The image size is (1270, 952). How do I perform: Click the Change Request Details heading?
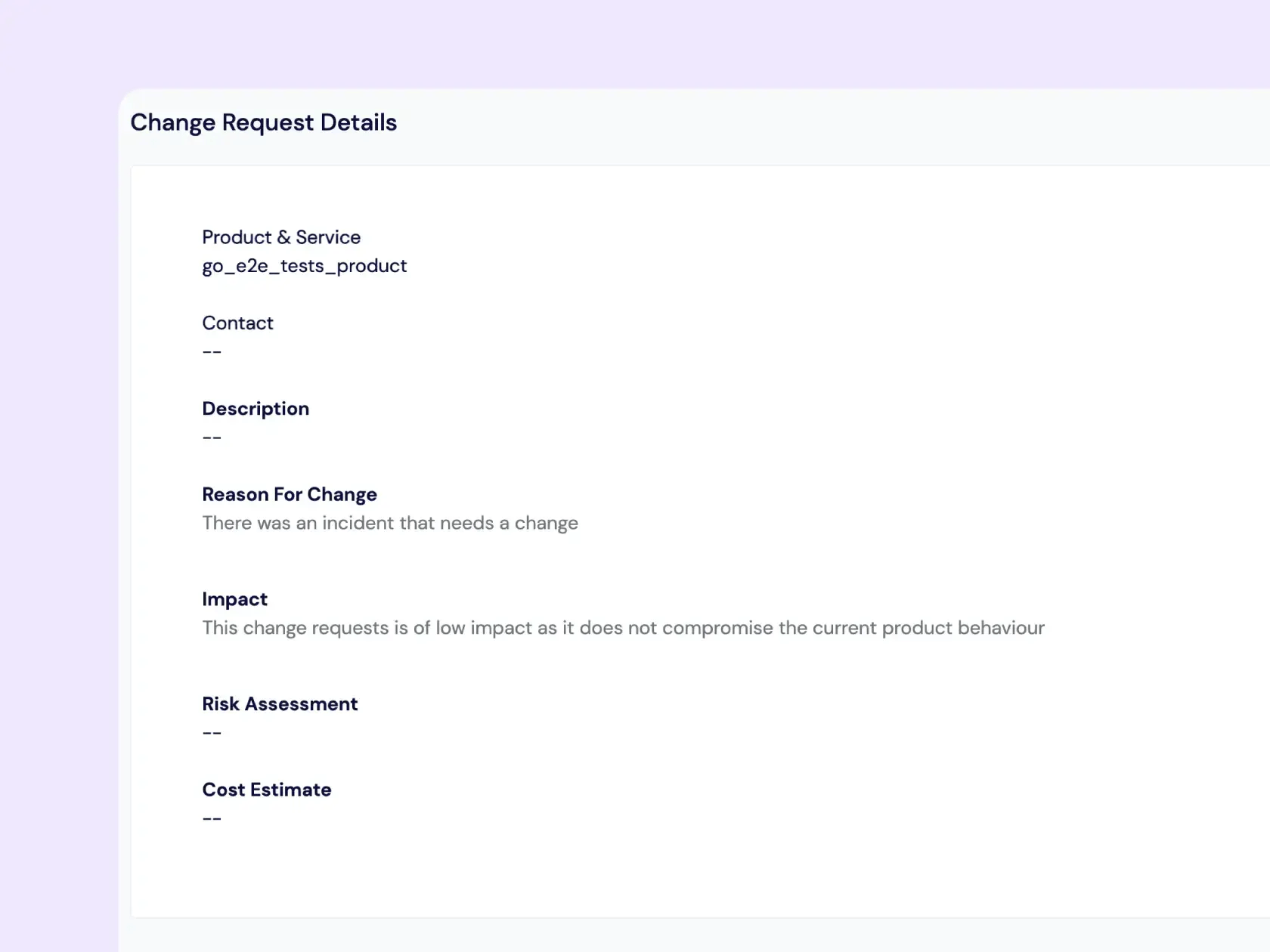tap(263, 122)
